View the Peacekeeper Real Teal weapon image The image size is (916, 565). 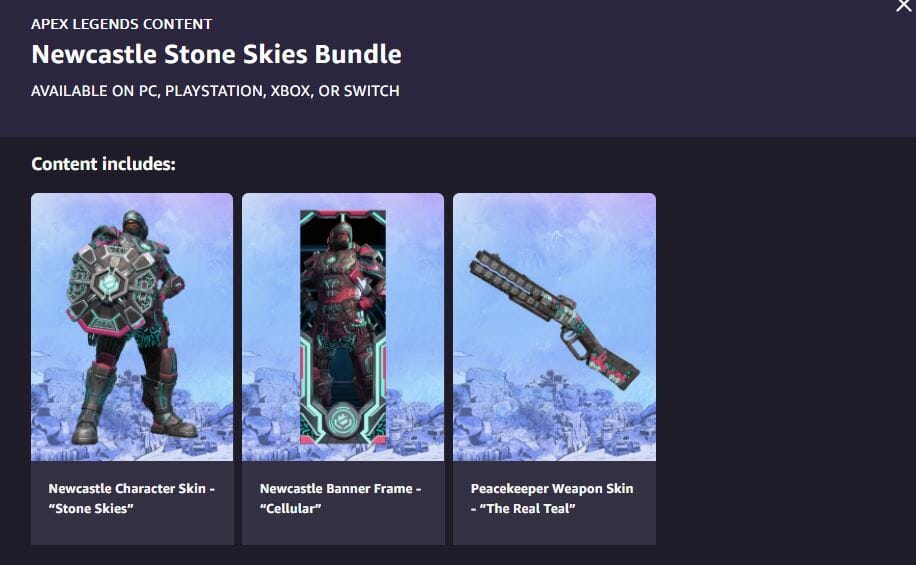click(554, 327)
